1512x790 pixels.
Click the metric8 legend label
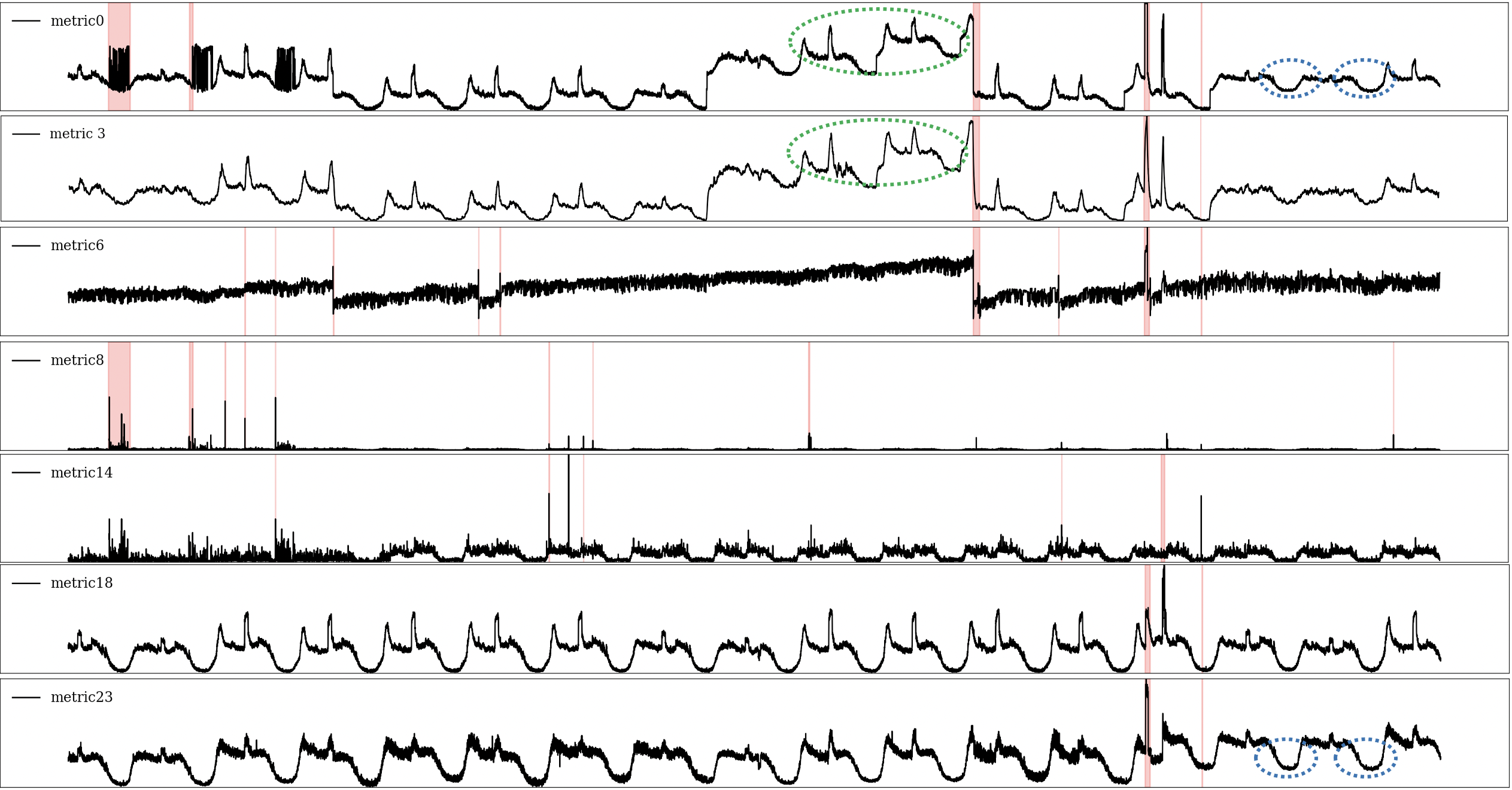click(x=77, y=360)
